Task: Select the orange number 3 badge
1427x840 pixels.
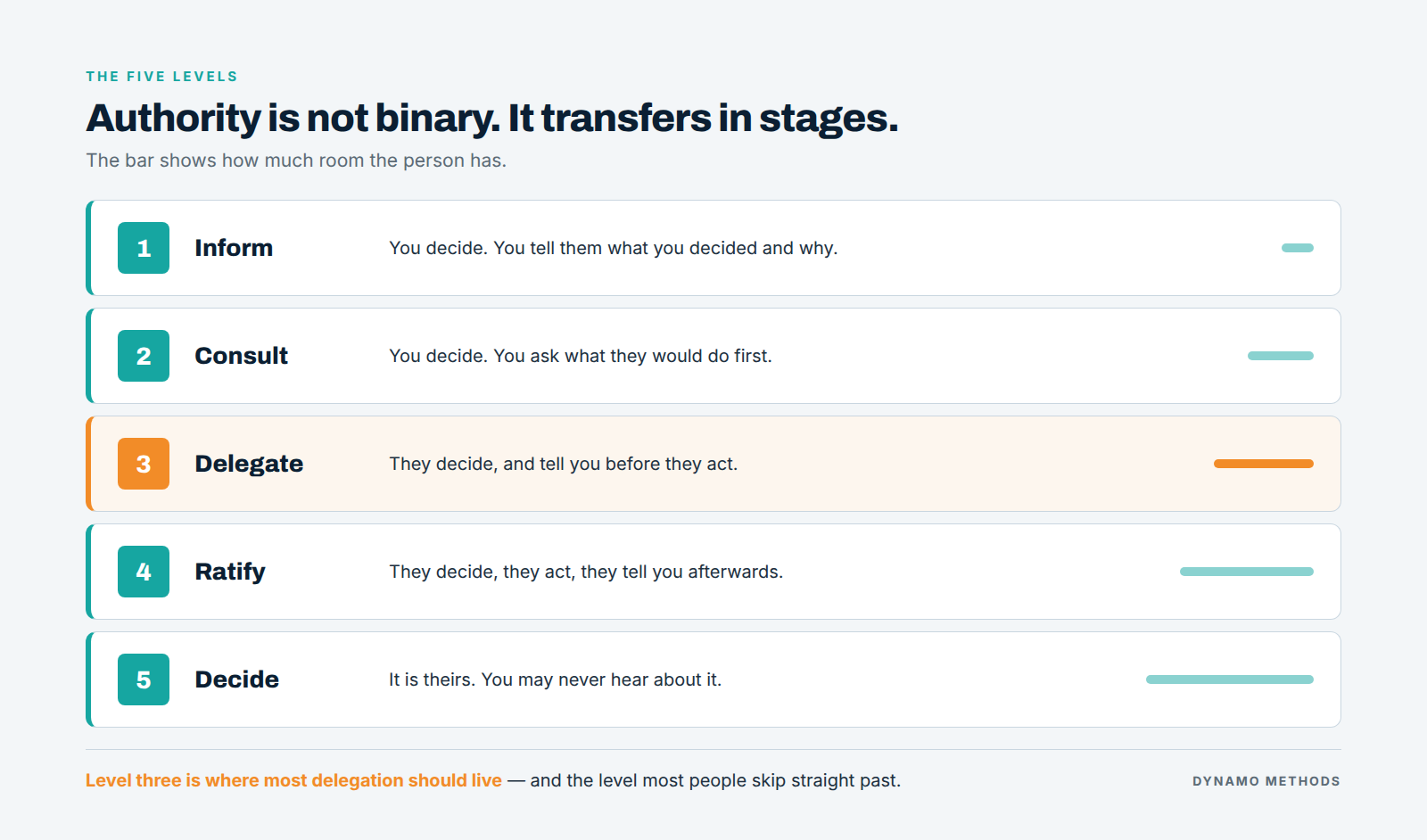Action: (x=144, y=464)
